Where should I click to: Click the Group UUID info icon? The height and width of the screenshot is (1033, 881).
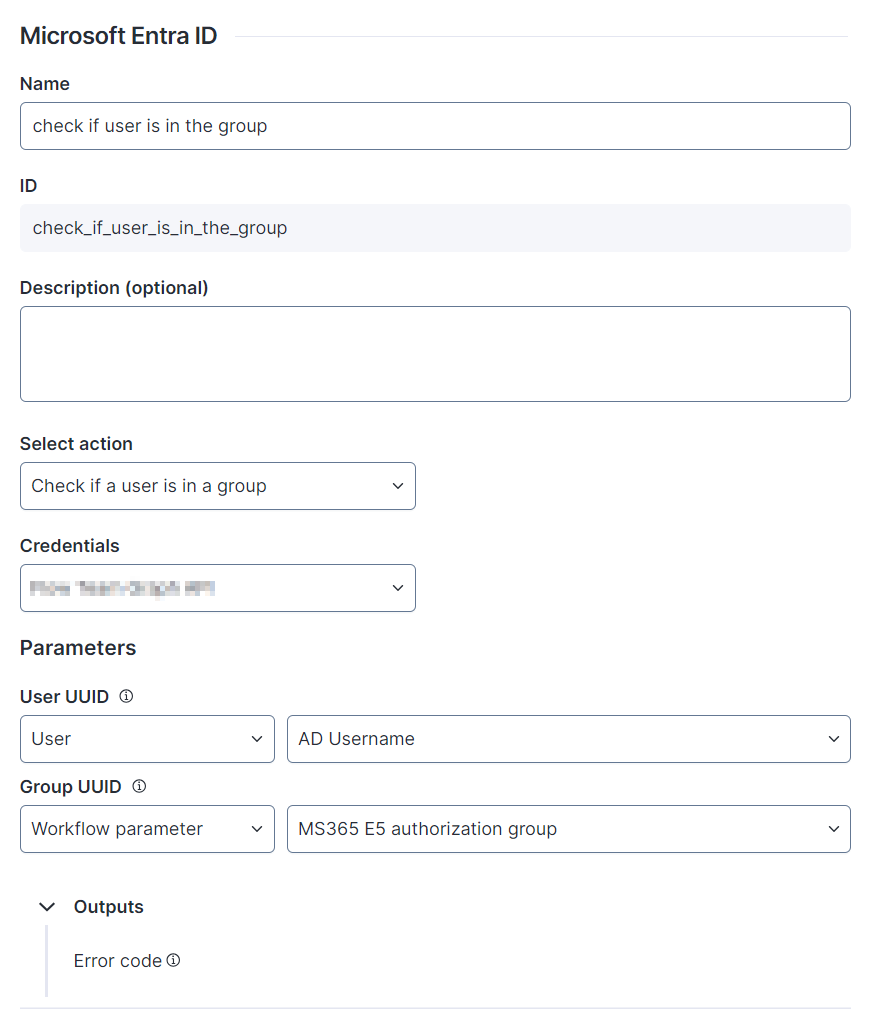[139, 786]
